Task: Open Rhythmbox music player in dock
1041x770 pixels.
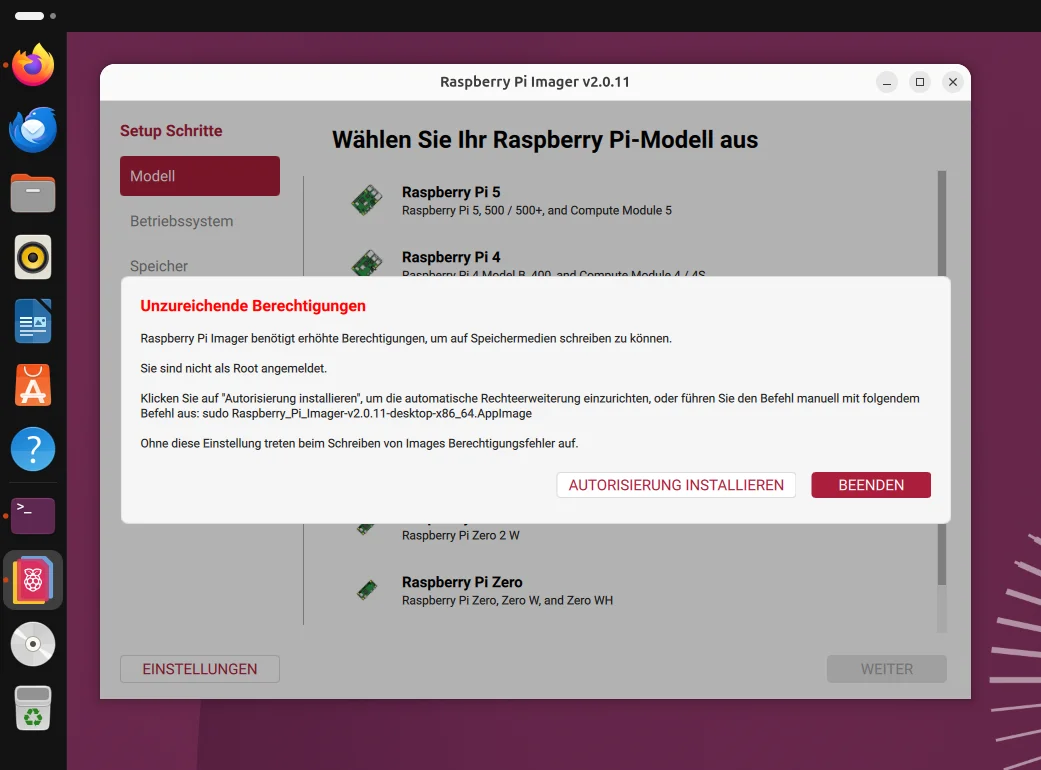Action: pyautogui.click(x=33, y=257)
